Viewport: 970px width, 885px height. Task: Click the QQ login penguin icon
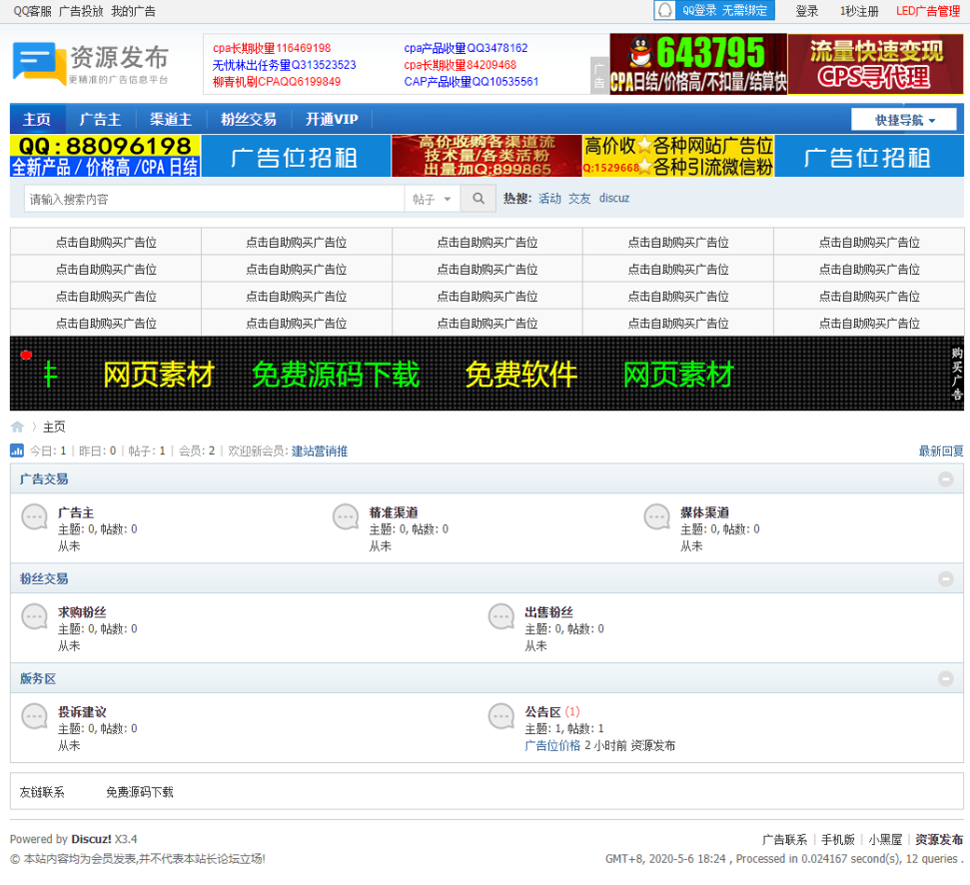tap(665, 11)
